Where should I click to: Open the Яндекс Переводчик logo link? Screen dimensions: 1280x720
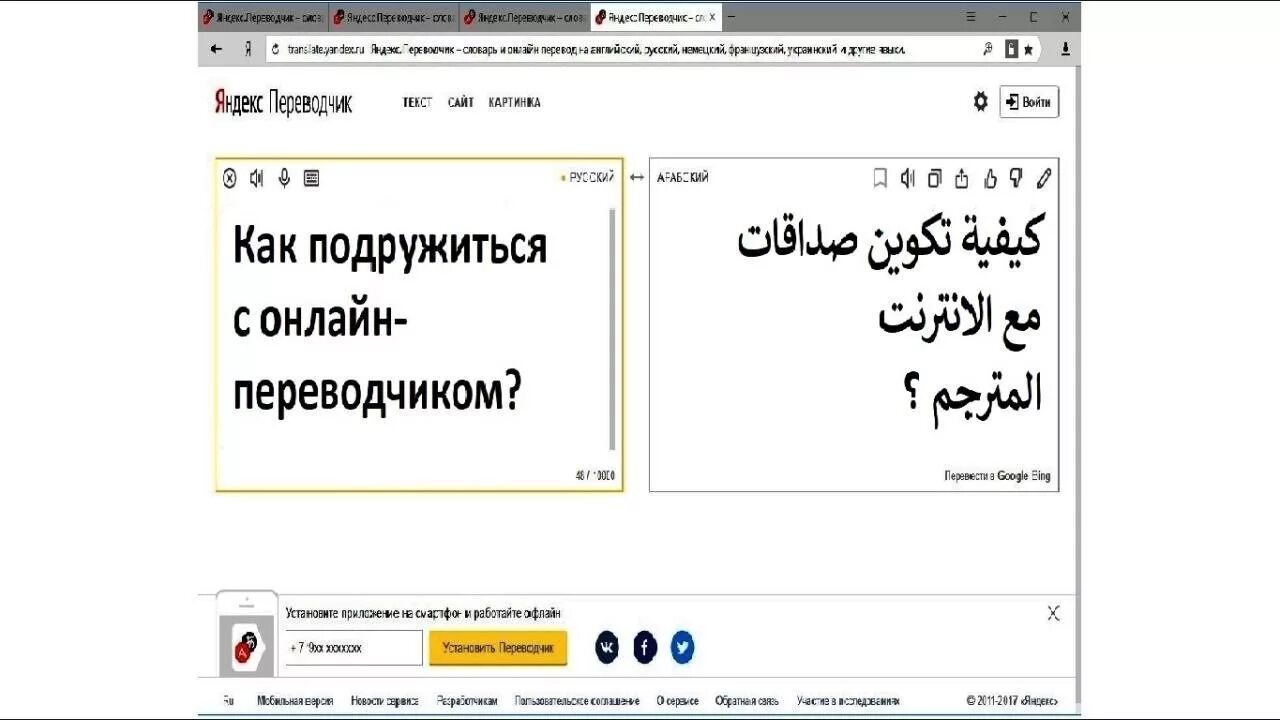click(283, 102)
